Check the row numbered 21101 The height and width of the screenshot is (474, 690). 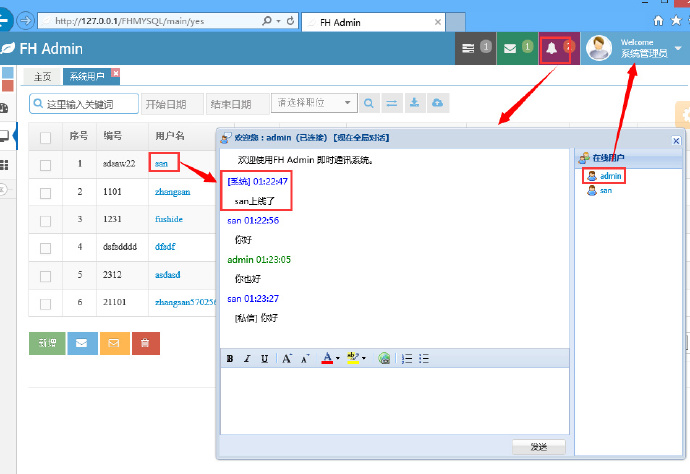pos(45,304)
